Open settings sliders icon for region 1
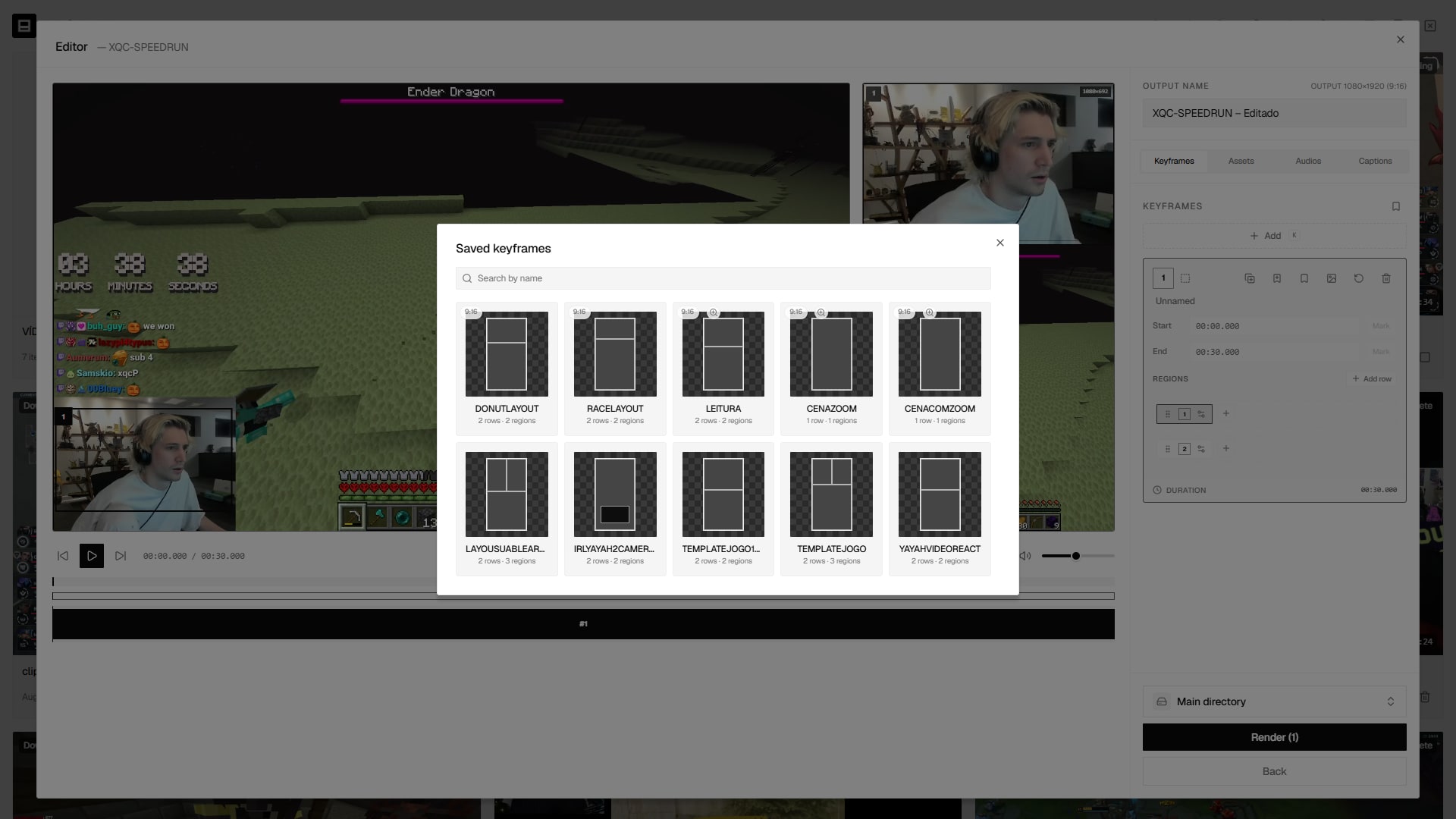The width and height of the screenshot is (1456, 819). pyautogui.click(x=1201, y=414)
